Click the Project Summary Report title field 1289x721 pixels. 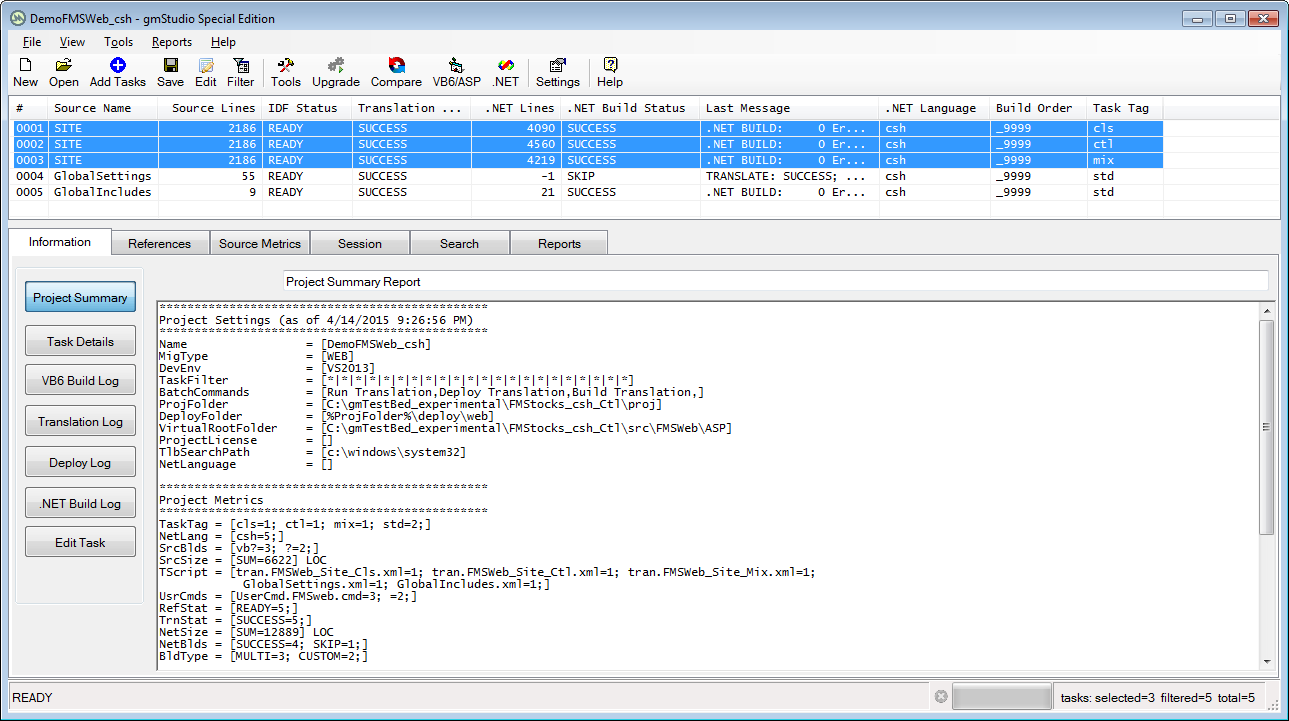(775, 282)
